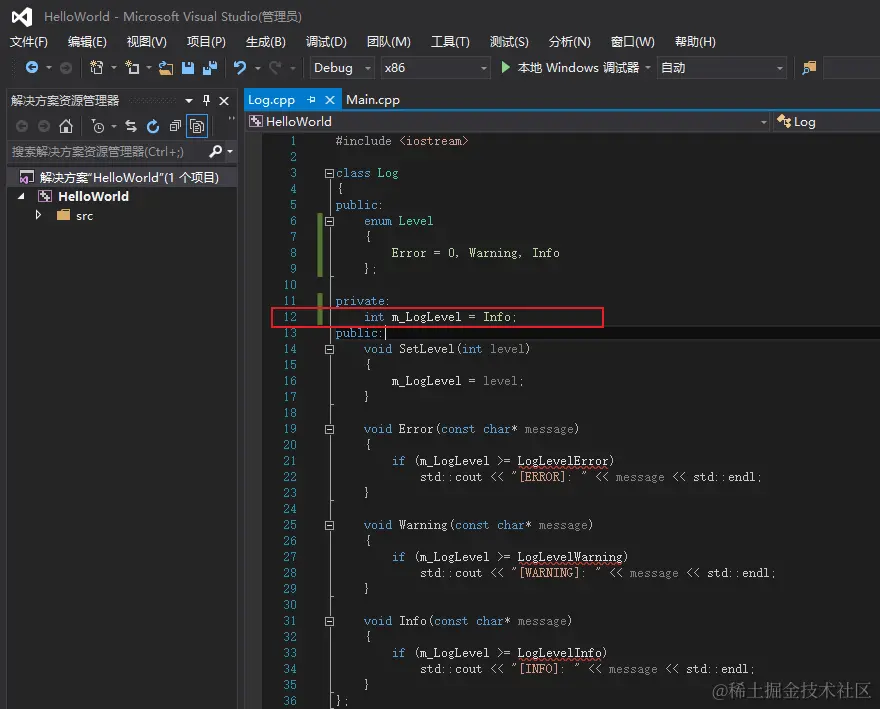Open Solution Explorer window options dropdown
This screenshot has height=709, width=880.
pos(189,100)
